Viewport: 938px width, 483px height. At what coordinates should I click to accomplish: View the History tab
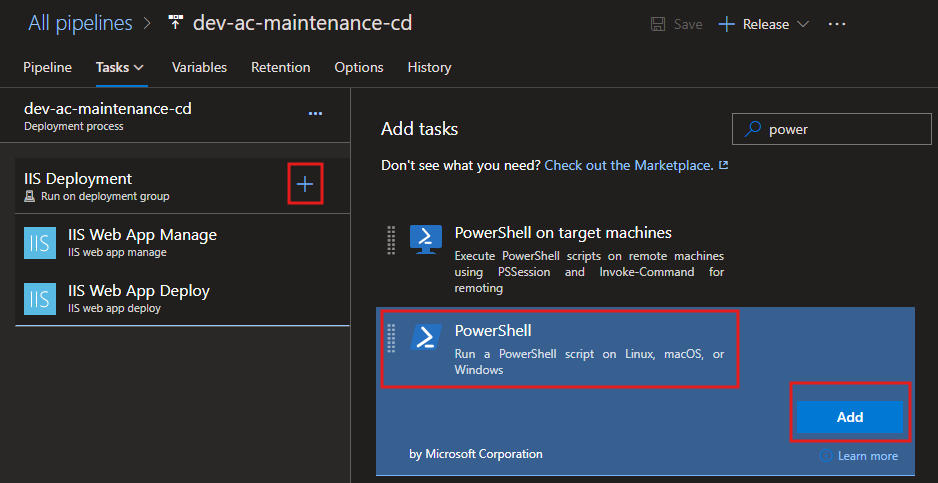(x=429, y=68)
